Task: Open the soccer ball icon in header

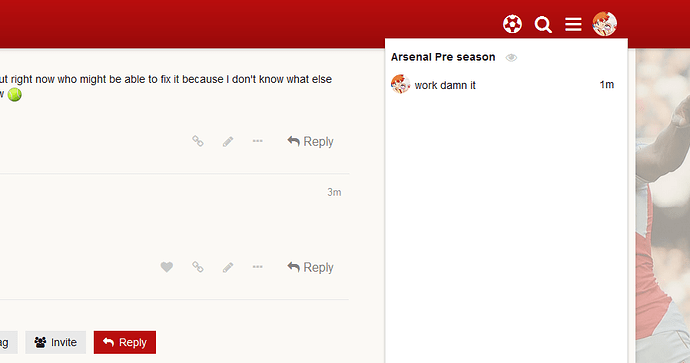Action: tap(512, 24)
